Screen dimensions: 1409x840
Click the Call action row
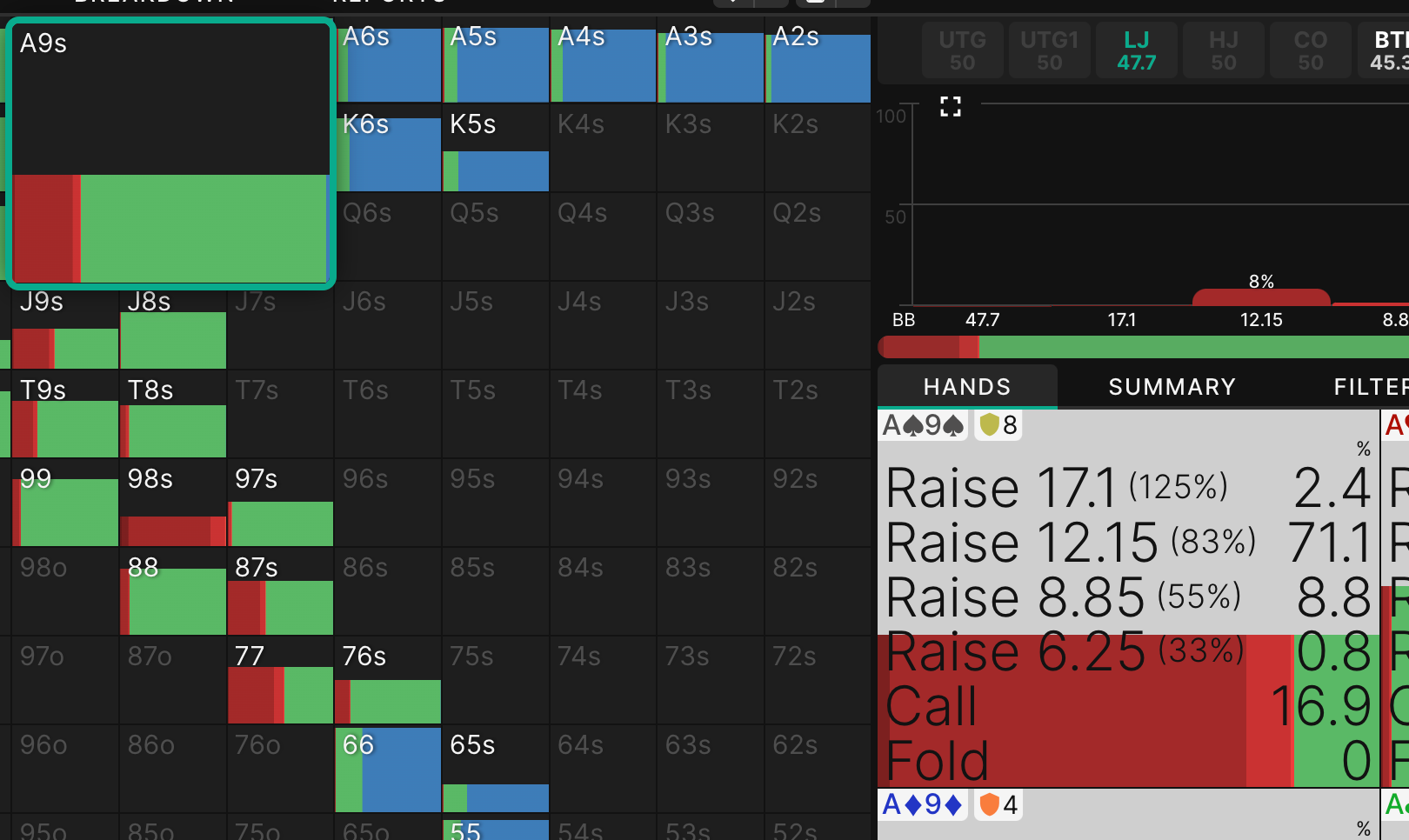pyautogui.click(x=1128, y=706)
